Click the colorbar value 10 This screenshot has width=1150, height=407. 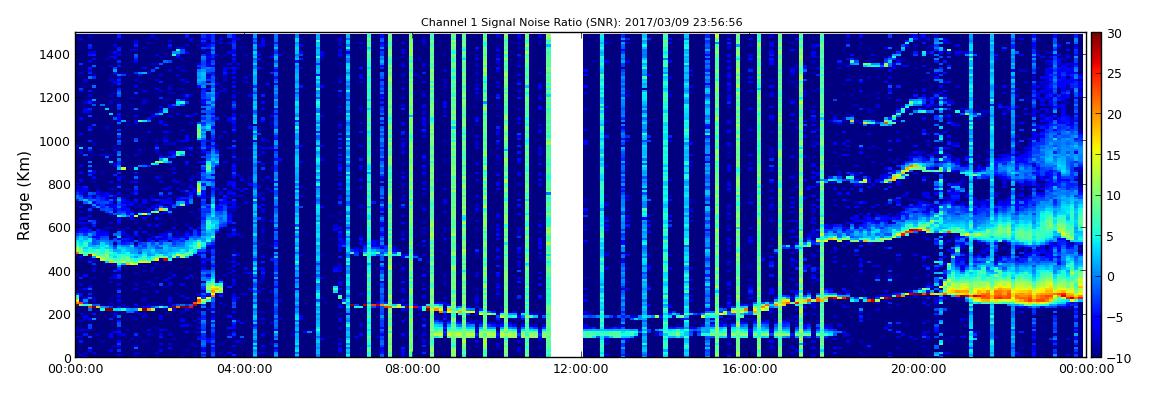[1114, 195]
